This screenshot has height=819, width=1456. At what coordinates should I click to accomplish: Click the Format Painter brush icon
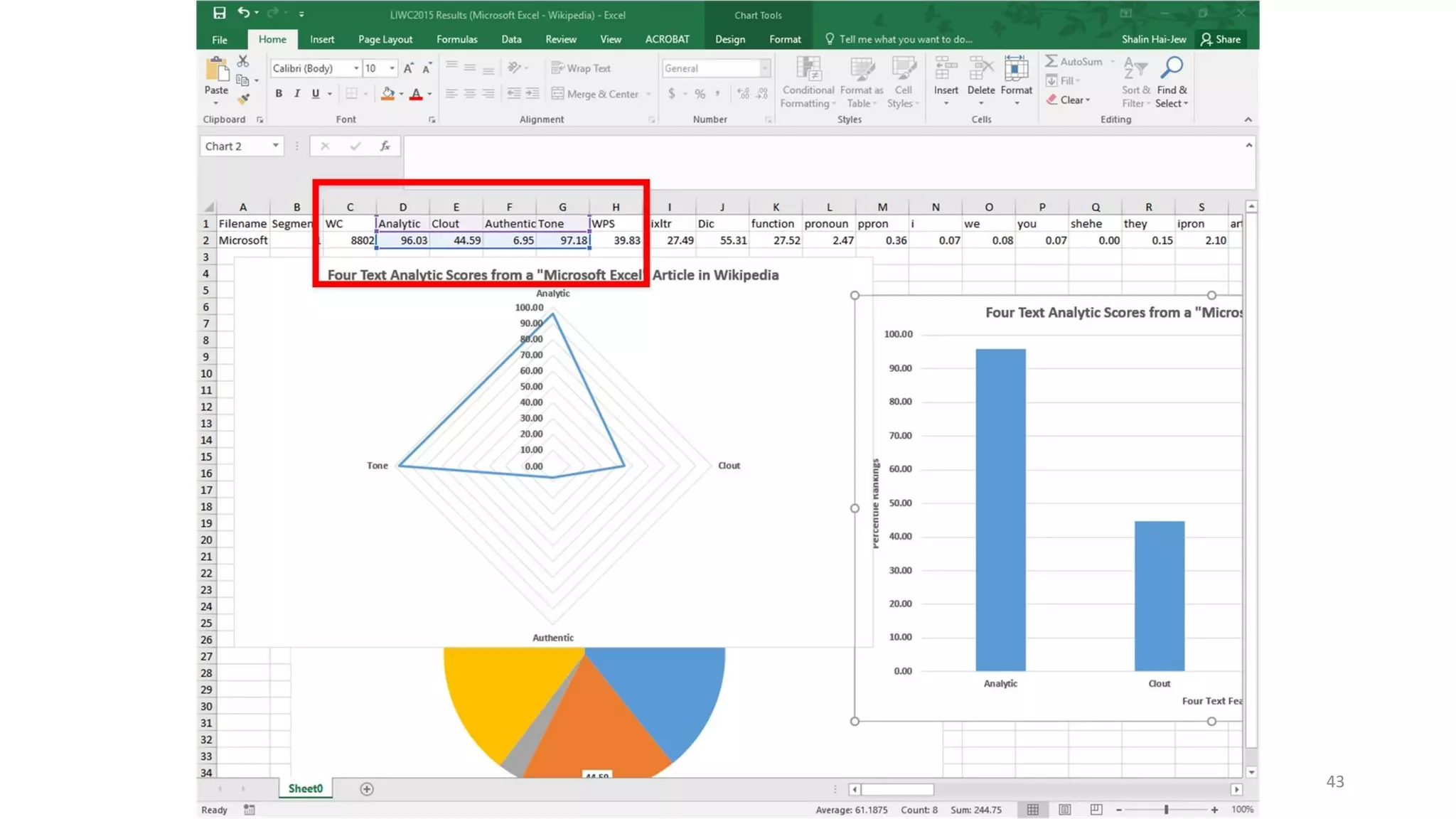tap(243, 99)
